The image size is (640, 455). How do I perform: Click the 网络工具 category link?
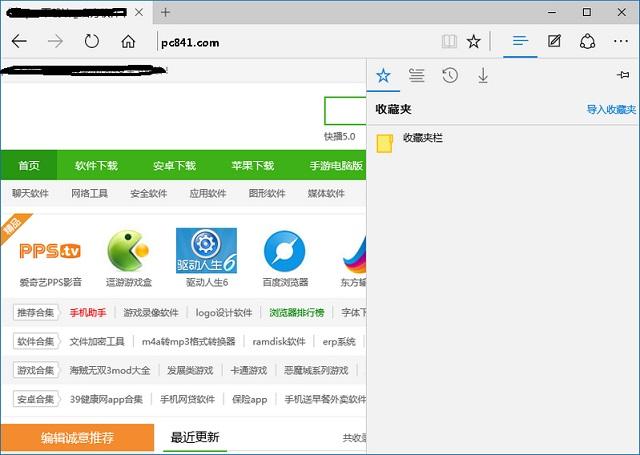[89, 193]
